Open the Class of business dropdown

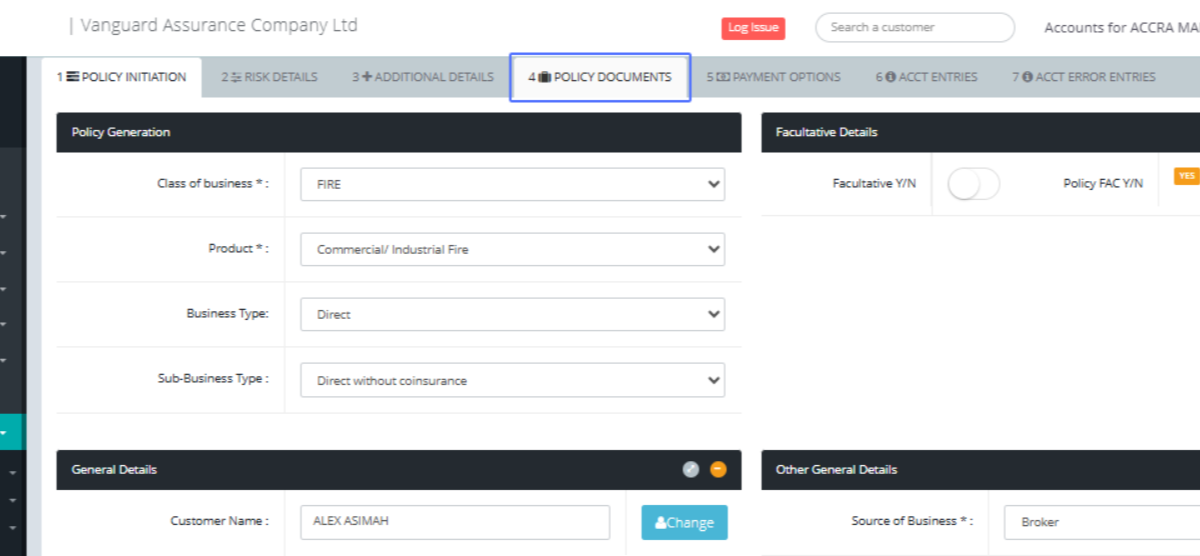pos(512,184)
